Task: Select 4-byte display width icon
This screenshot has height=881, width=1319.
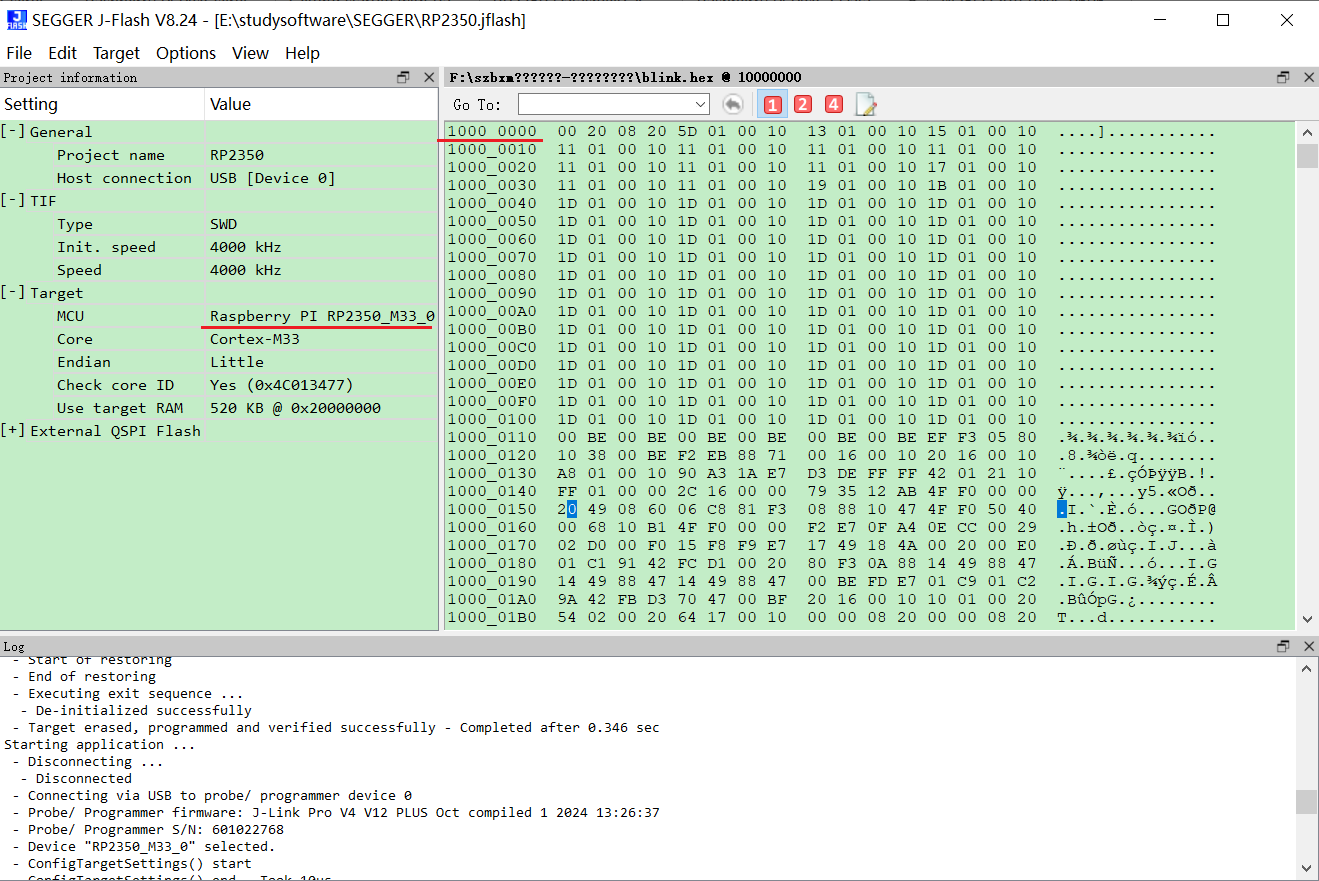Action: coord(834,104)
